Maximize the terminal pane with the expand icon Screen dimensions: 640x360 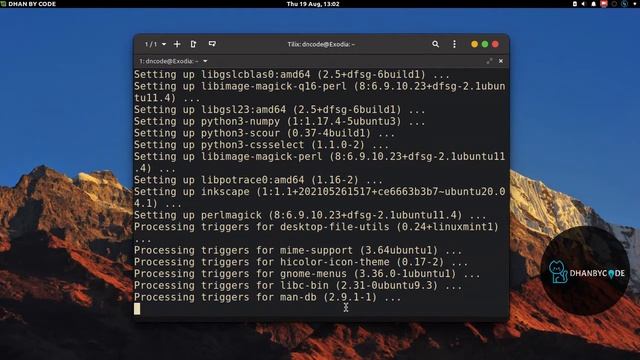pyautogui.click(x=489, y=61)
